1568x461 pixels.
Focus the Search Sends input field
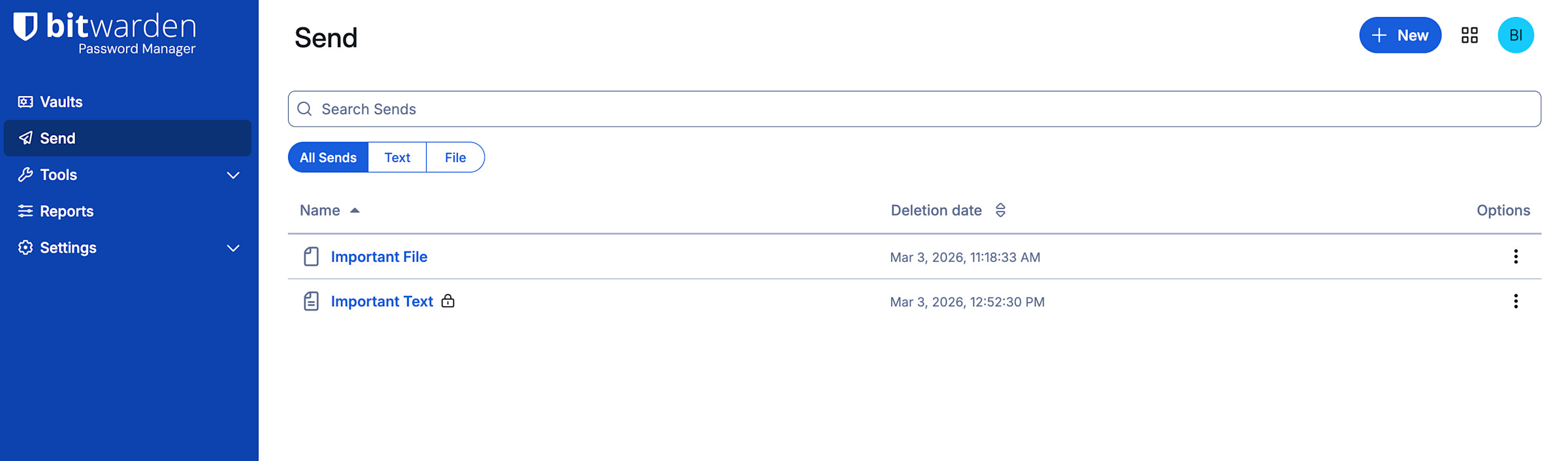pos(915,109)
